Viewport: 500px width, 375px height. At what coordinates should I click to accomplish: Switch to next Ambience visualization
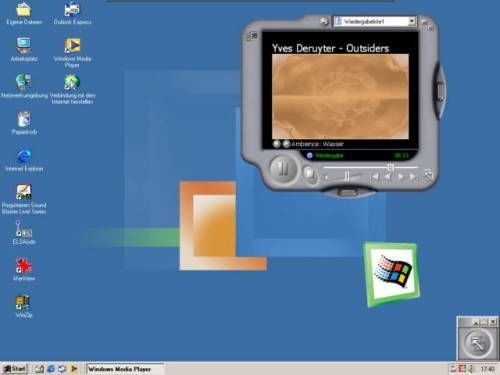tap(286, 144)
